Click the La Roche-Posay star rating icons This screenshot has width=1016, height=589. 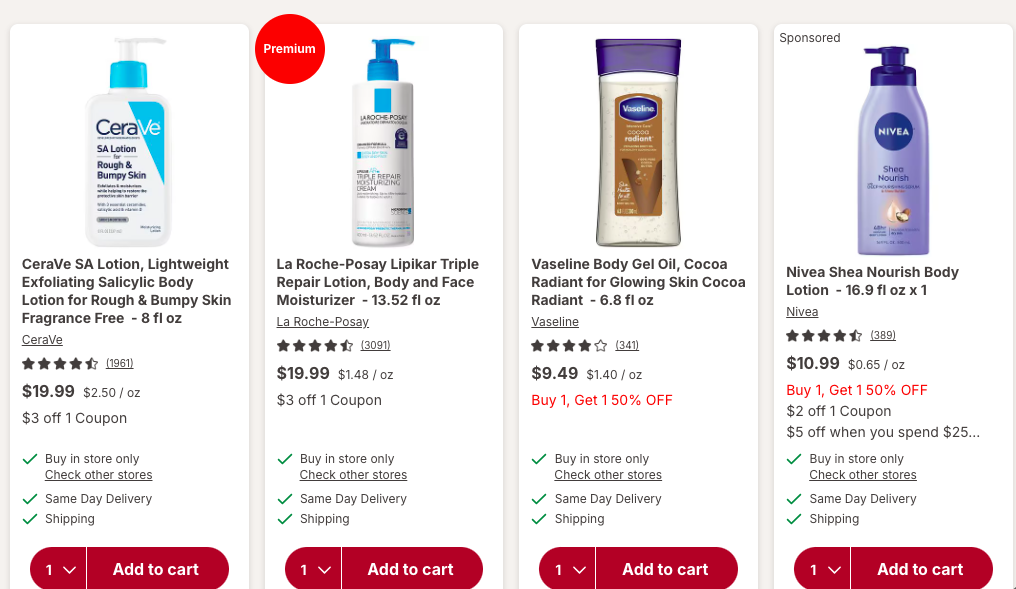[315, 346]
